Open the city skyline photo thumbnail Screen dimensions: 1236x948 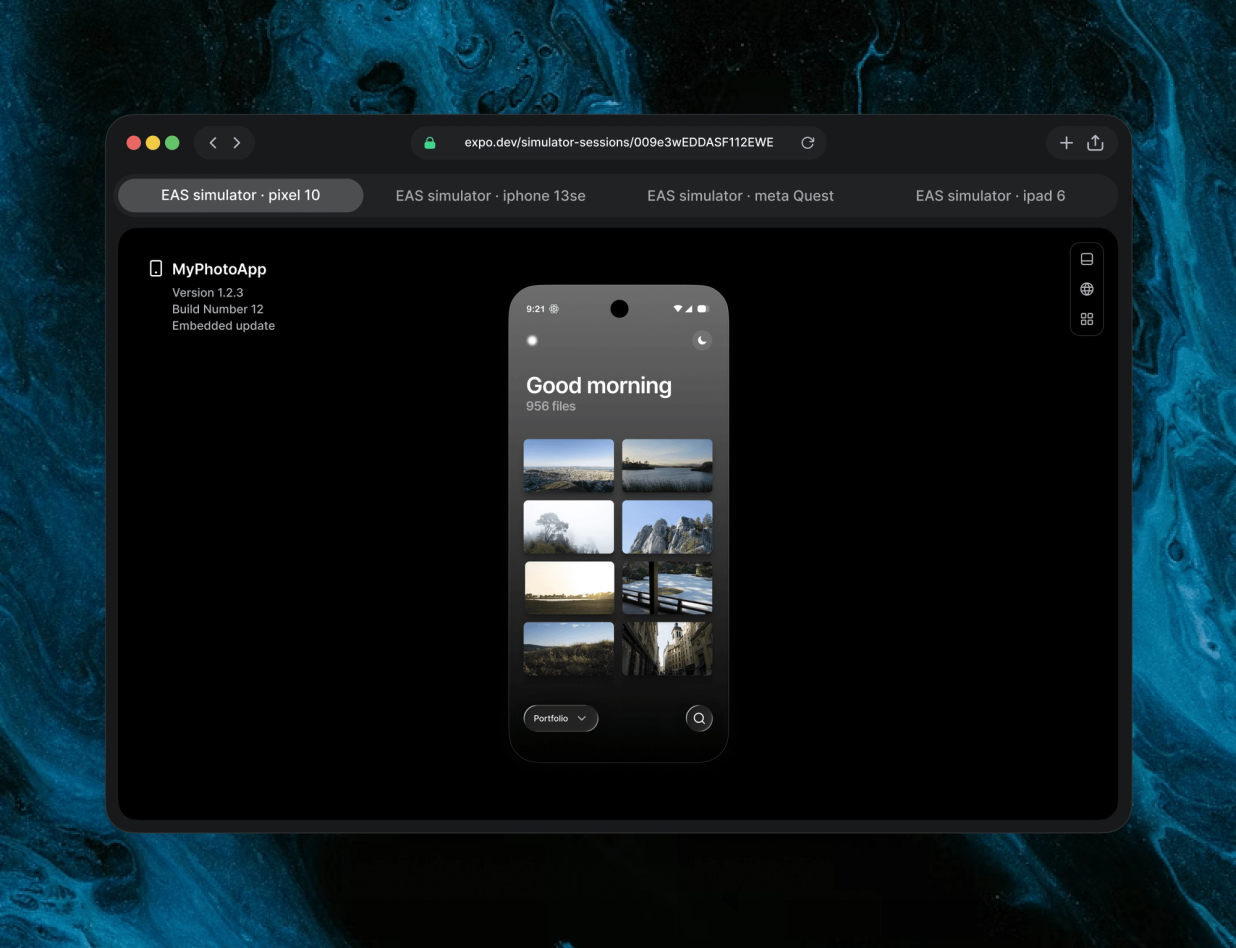tap(569, 466)
